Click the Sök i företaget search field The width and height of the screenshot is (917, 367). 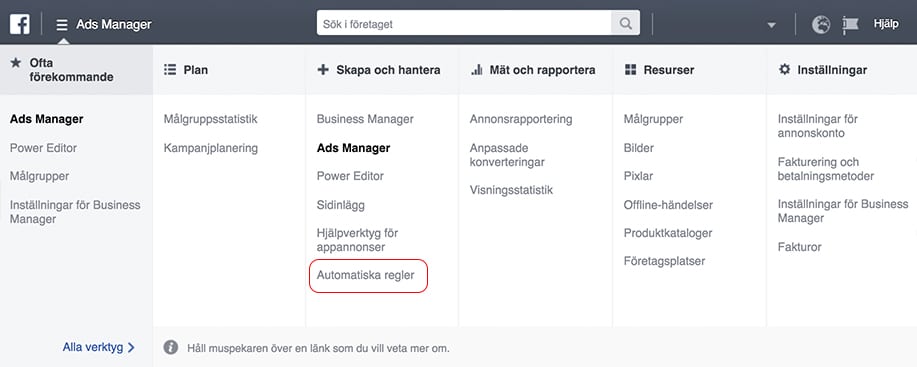[x=464, y=24]
